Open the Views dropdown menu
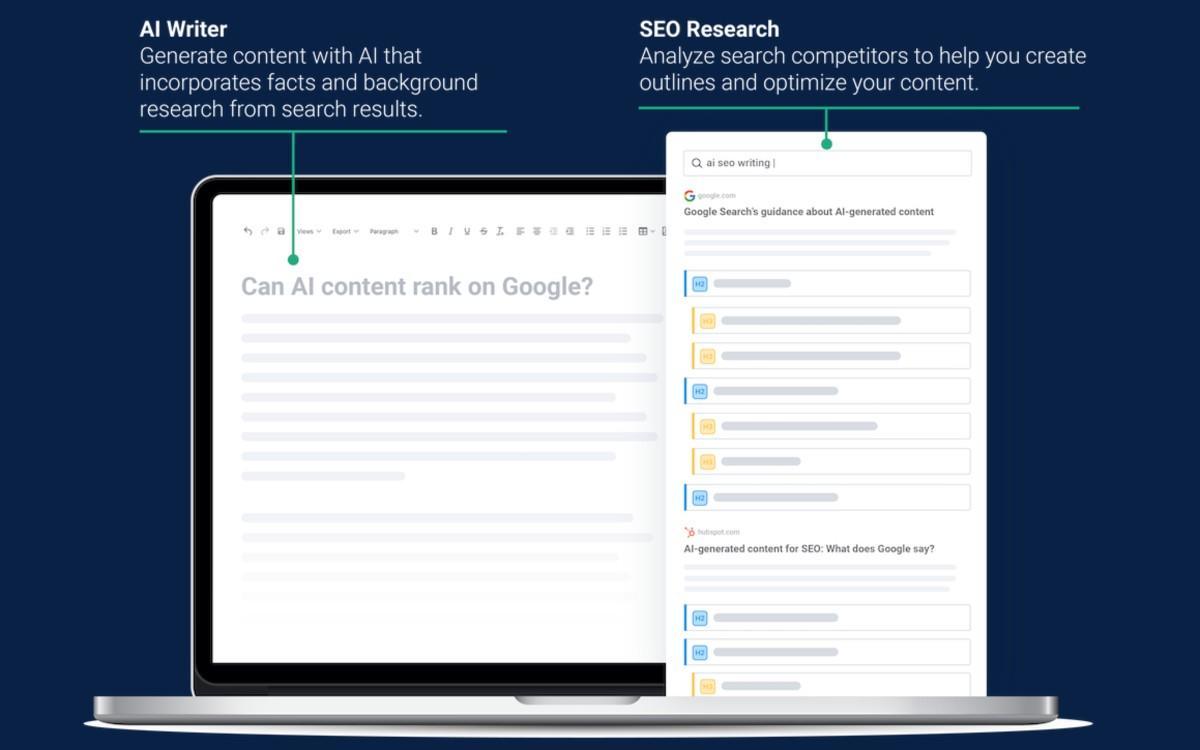This screenshot has width=1200, height=750. (309, 231)
